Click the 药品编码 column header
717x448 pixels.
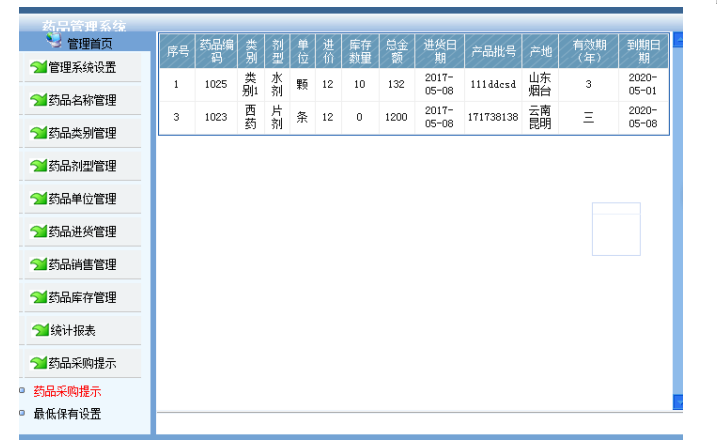(x=216, y=51)
